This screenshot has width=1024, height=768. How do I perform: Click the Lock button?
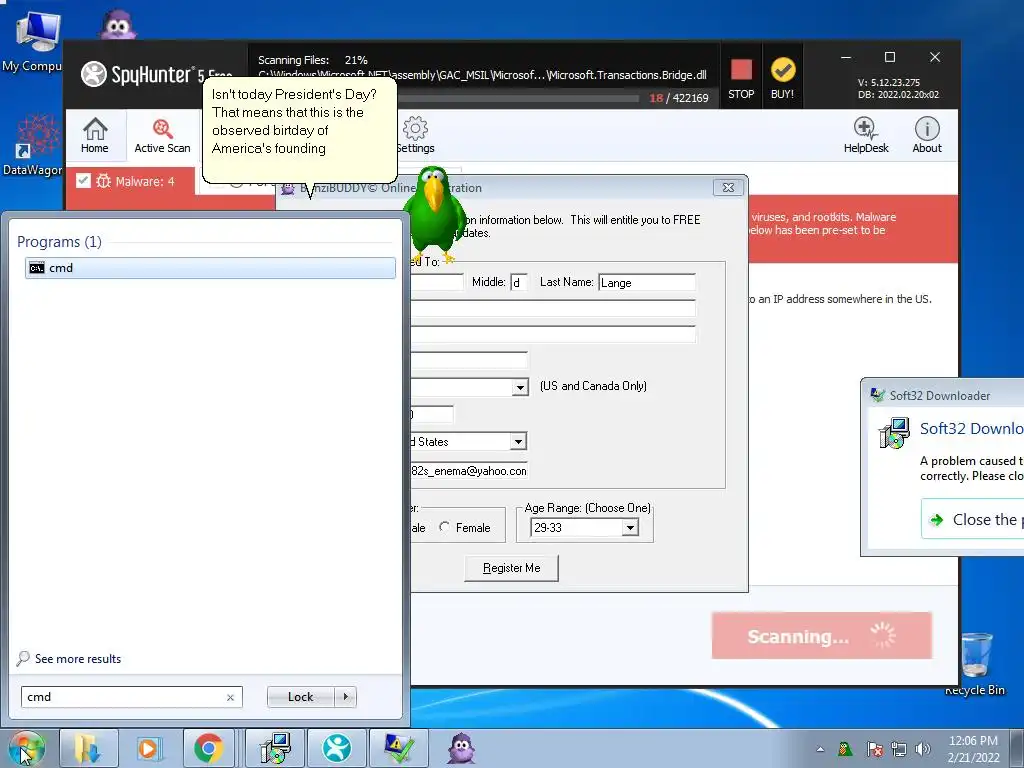pyautogui.click(x=300, y=697)
